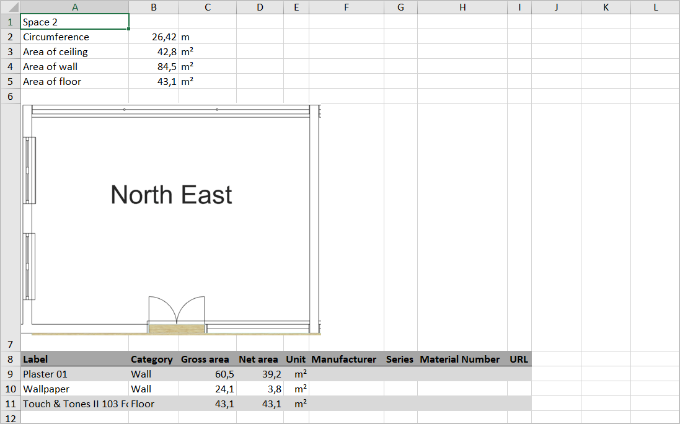680x424 pixels.
Task: Click the "Material Number" header cell
Action: coord(462,359)
